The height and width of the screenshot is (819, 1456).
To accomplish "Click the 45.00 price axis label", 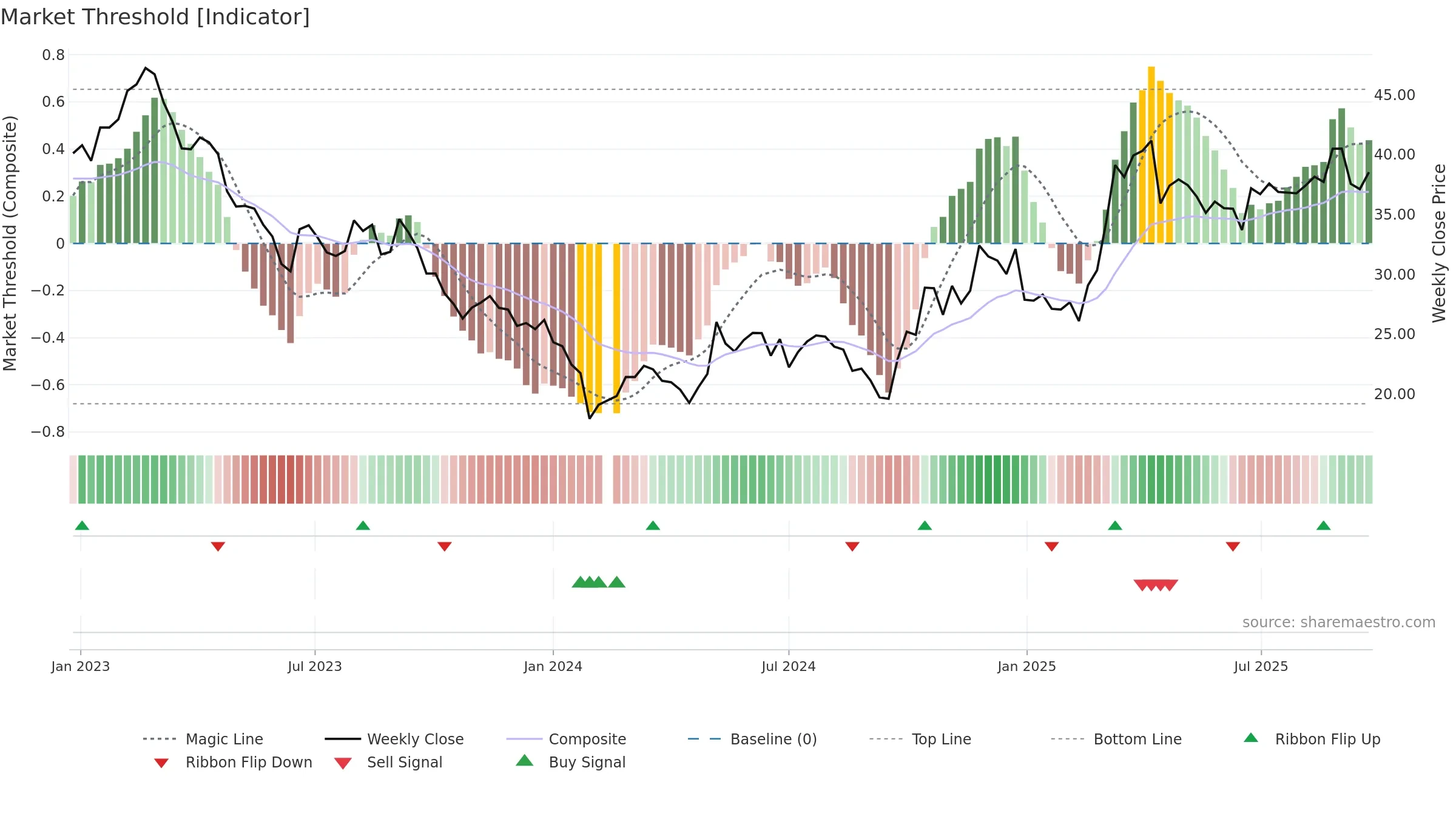I will (x=1395, y=95).
